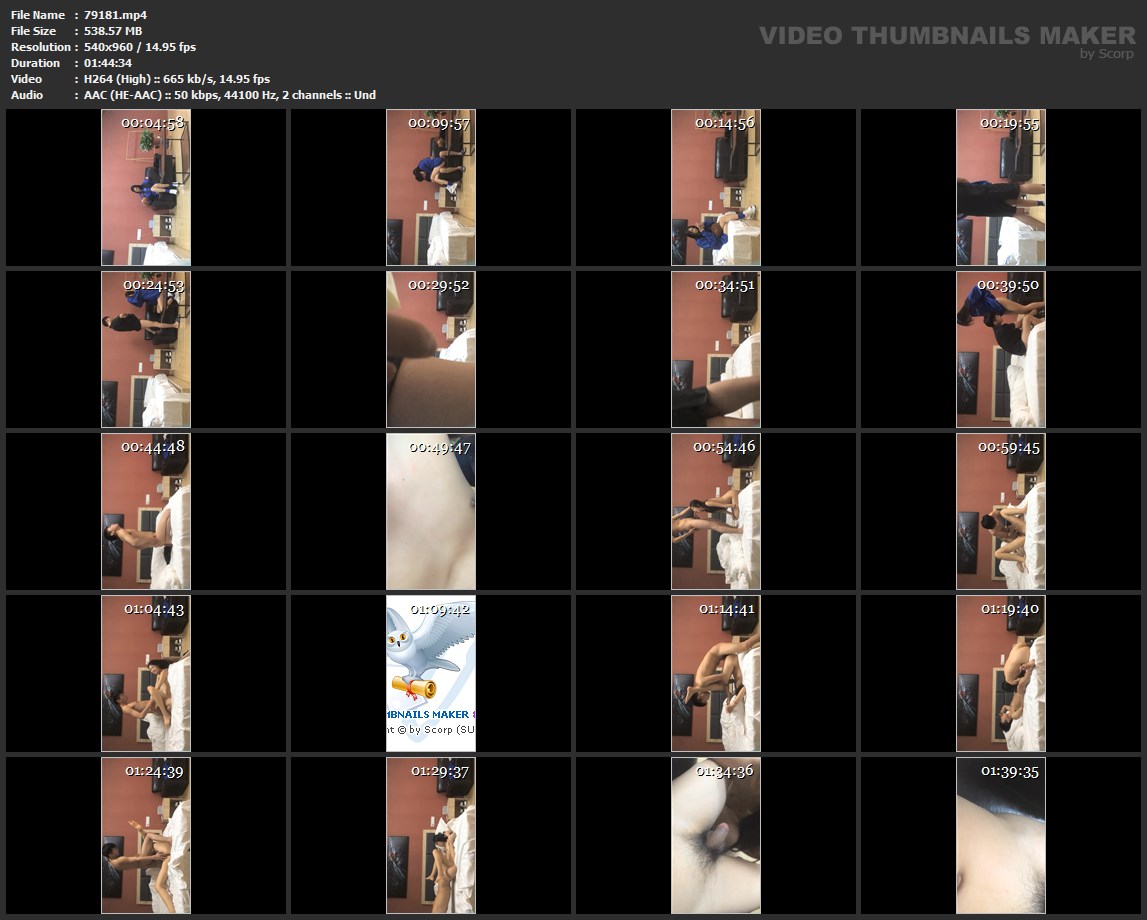The image size is (1147, 920).
Task: Click the 00:59:45 timestamp label
Action: [1009, 447]
